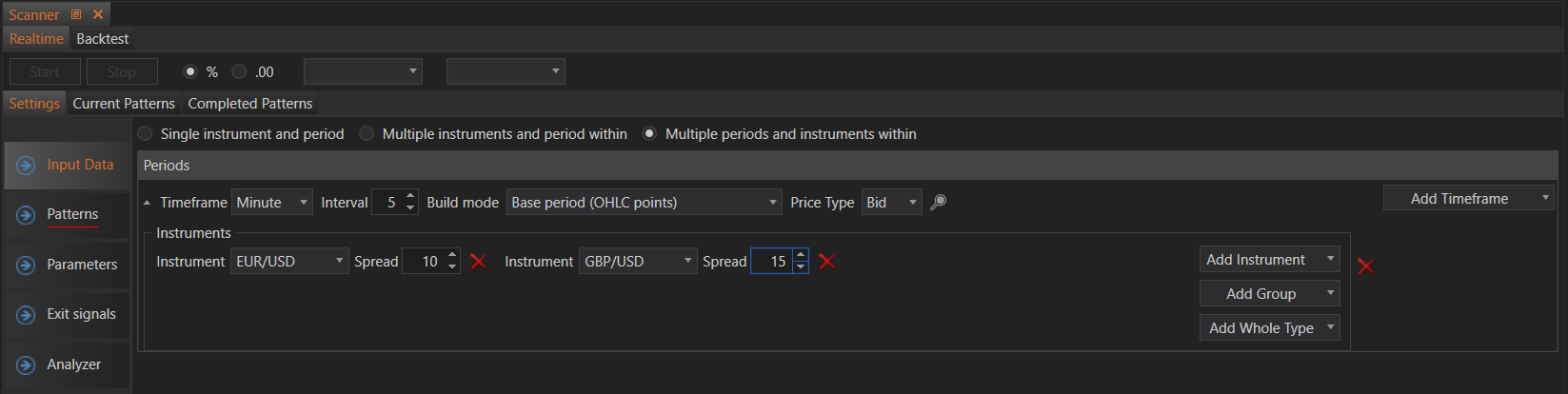The image size is (1568, 394).
Task: Expand the Build mode dropdown
Action: [644, 203]
